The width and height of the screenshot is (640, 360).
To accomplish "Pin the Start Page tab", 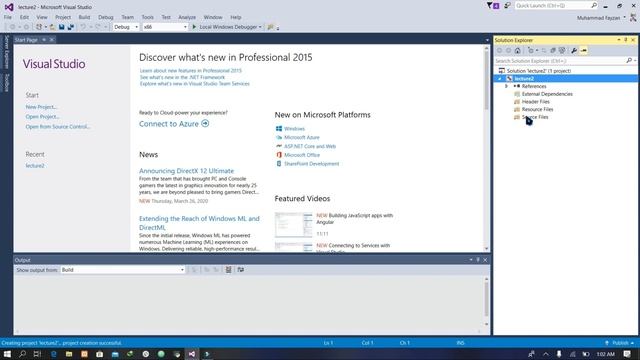I will point(44,40).
